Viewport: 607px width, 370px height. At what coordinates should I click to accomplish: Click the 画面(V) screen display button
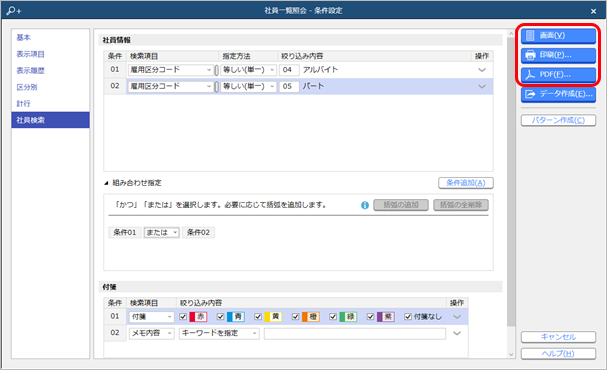(558, 36)
